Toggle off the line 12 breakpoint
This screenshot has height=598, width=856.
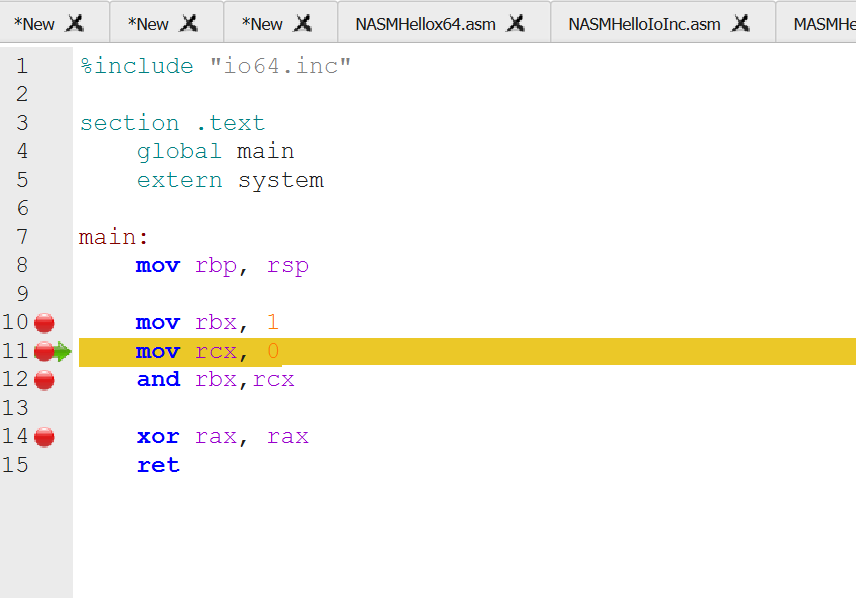44,380
